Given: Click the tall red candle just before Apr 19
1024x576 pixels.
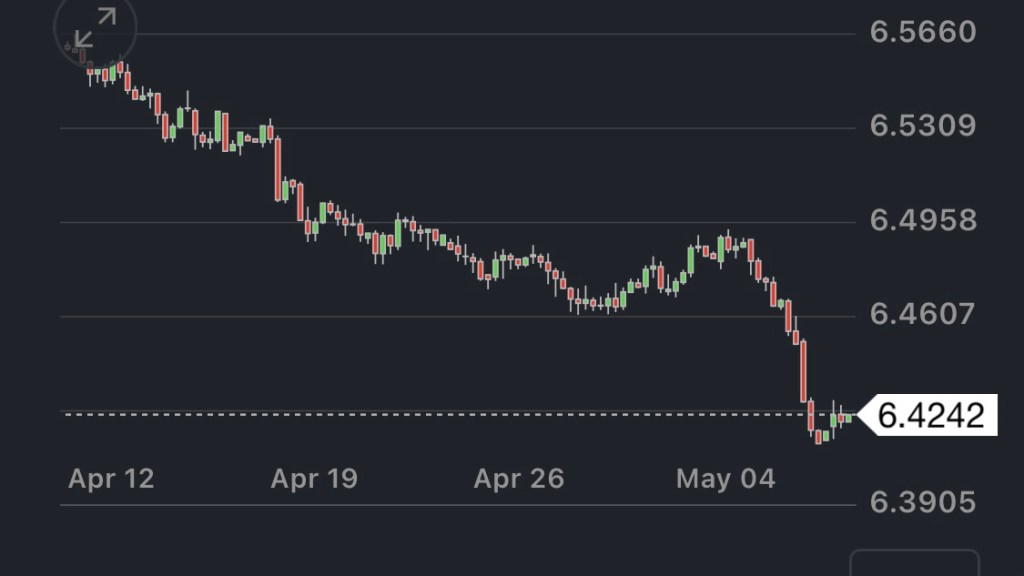Looking at the screenshot, I should (x=278, y=168).
